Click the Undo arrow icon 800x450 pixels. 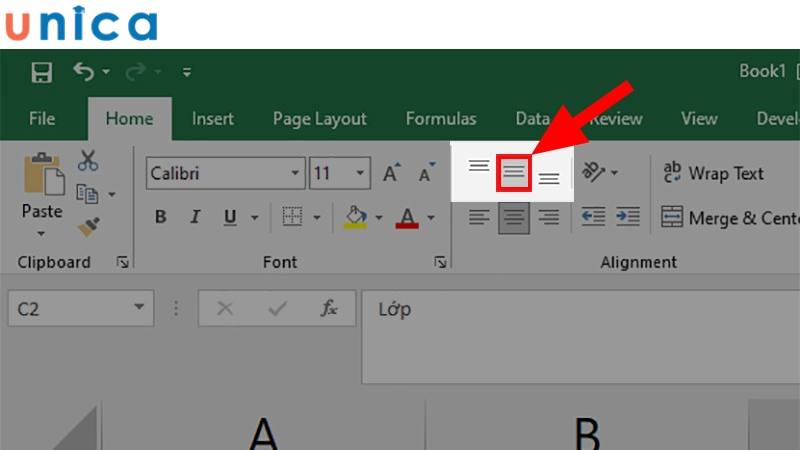click(x=84, y=71)
